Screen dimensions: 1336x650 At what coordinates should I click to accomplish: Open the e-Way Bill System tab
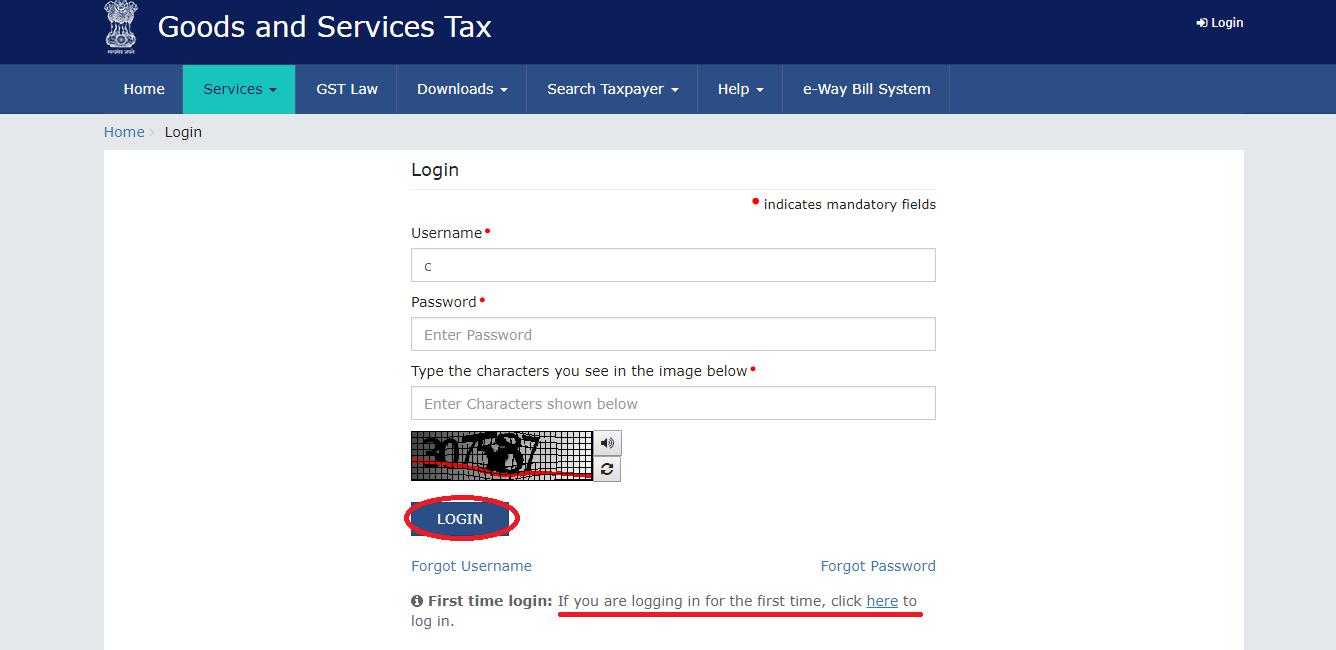pos(866,89)
